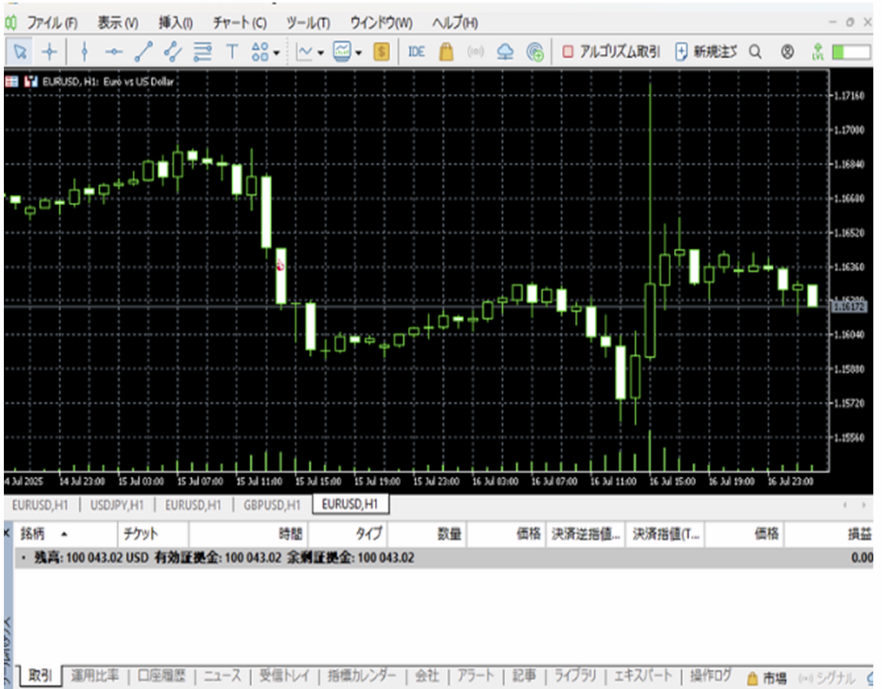Expand the shapes objects dropdown
Image resolution: width=882 pixels, height=689 pixels.
[x=277, y=52]
